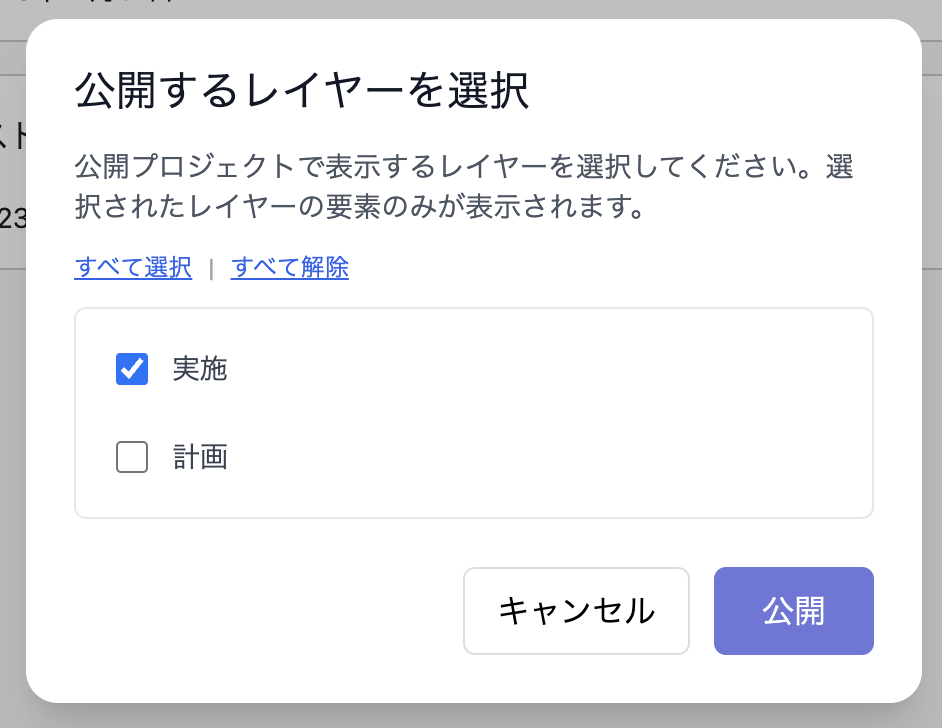Click the 計画 label text
Viewport: 942px width, 728px height.
click(200, 458)
